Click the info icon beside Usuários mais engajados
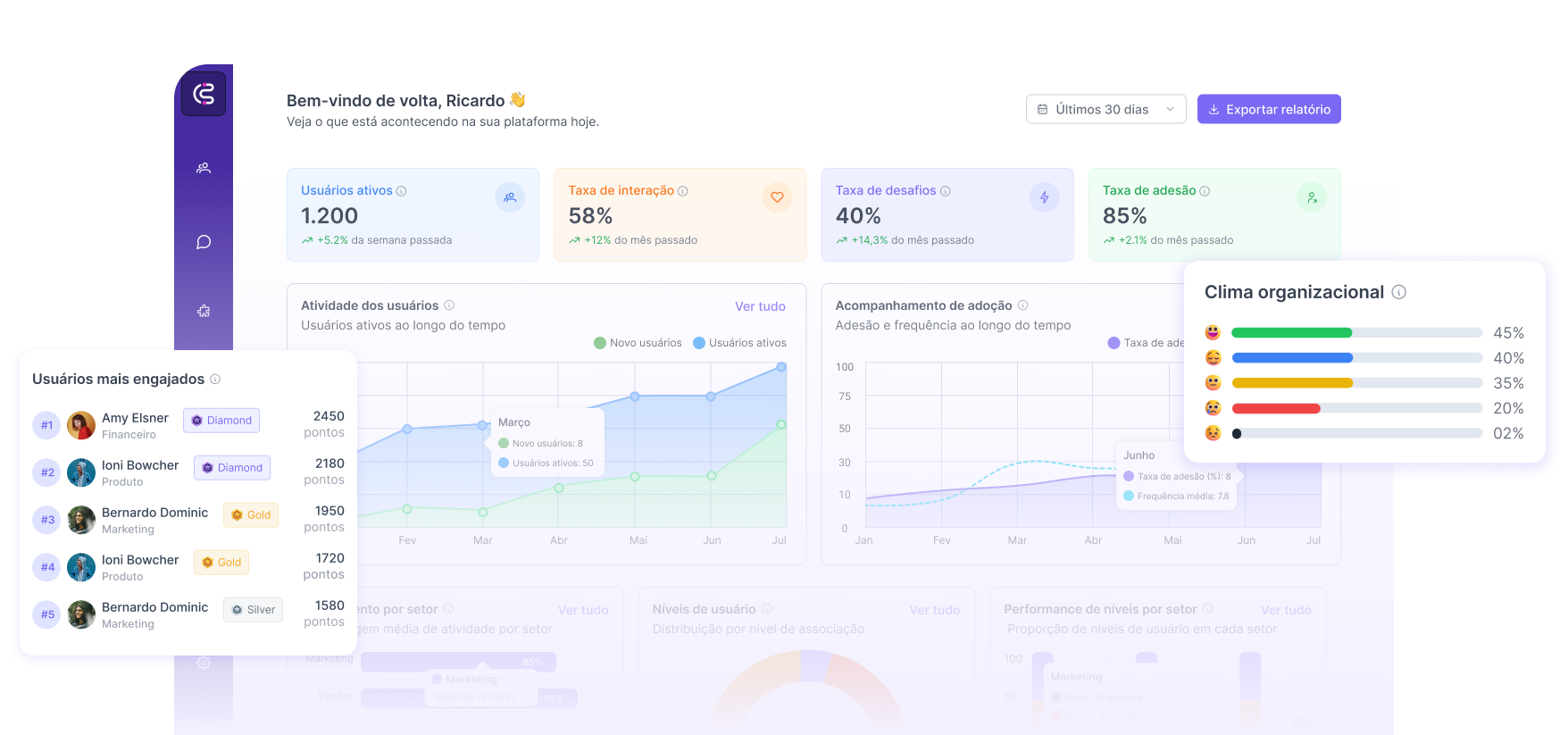Screen dimensions: 1568x735 tap(215, 380)
